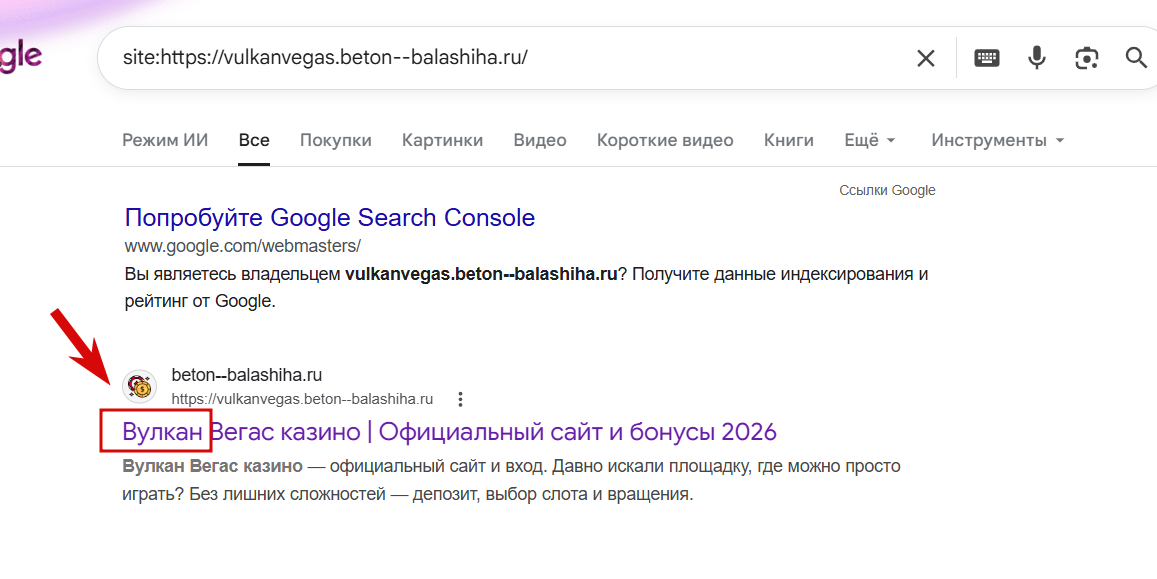Select the Книги tab

pyautogui.click(x=788, y=140)
